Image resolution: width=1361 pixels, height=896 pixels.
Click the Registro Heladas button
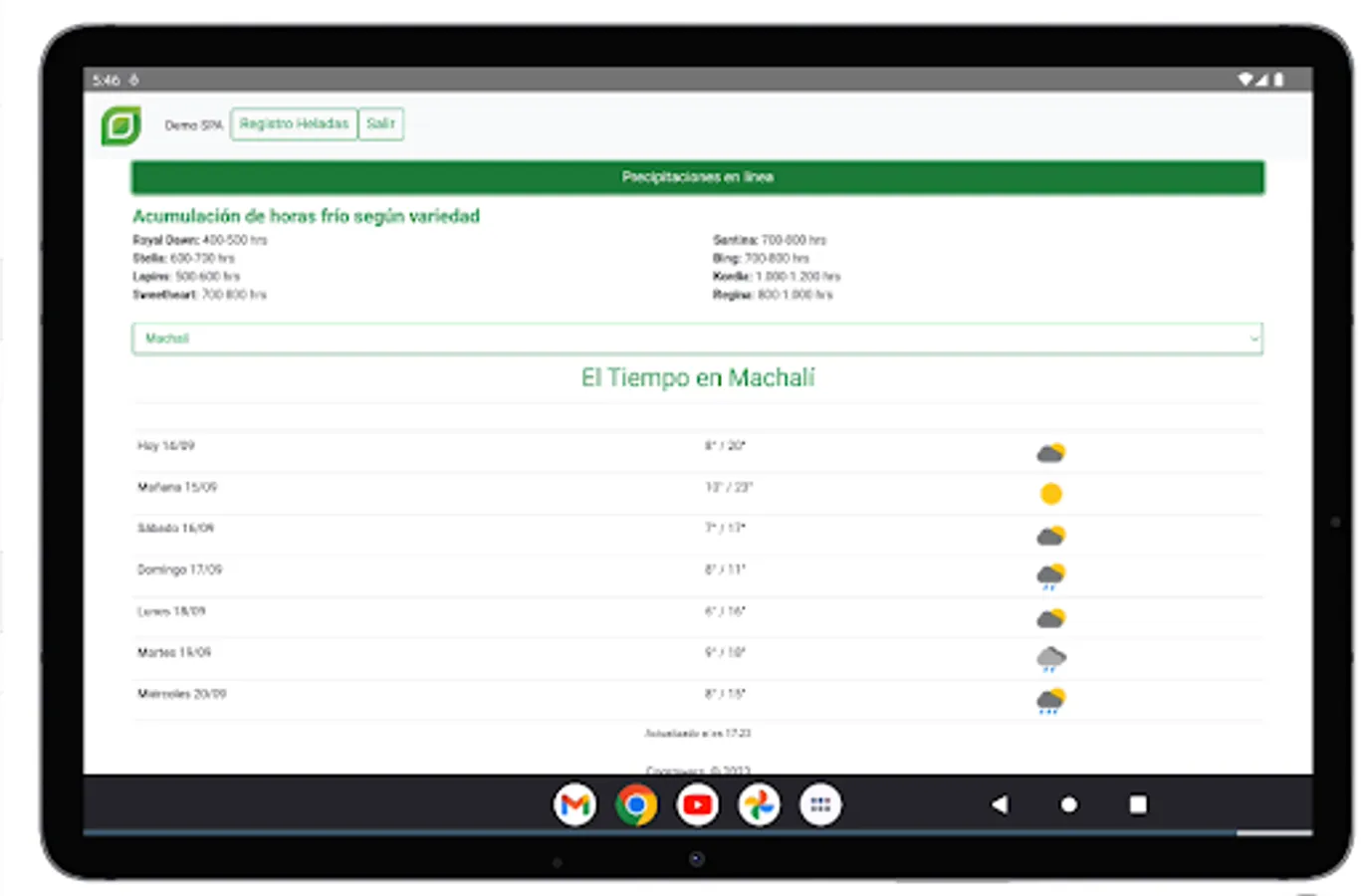(x=294, y=123)
